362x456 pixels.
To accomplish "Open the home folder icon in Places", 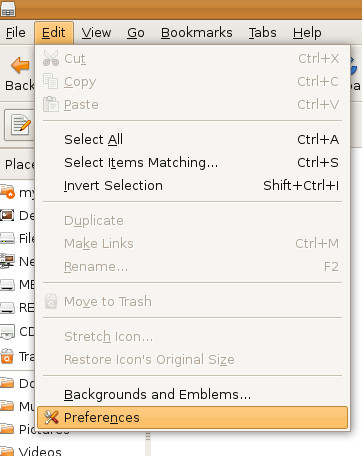I will pos(8,192).
